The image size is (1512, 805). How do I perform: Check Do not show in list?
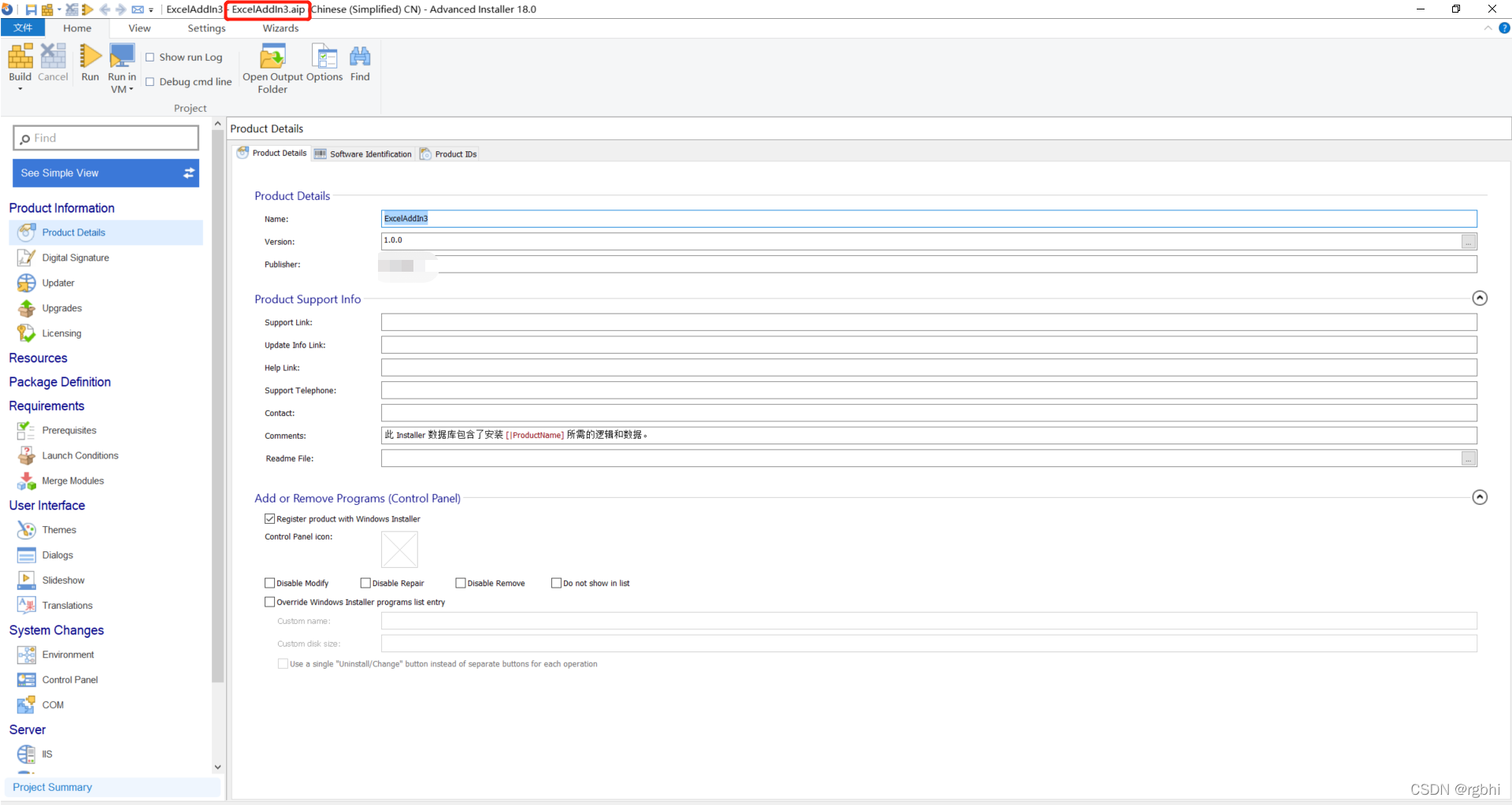557,583
